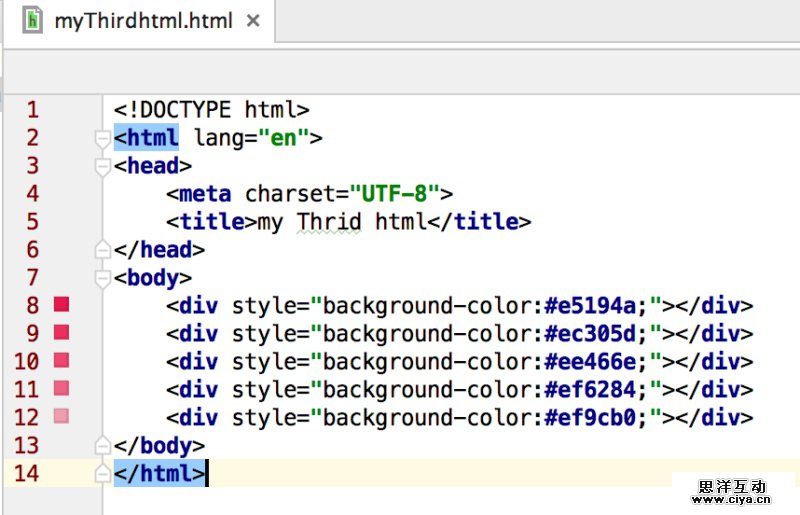
Task: Click line number 1 in the gutter
Action: click(33, 110)
